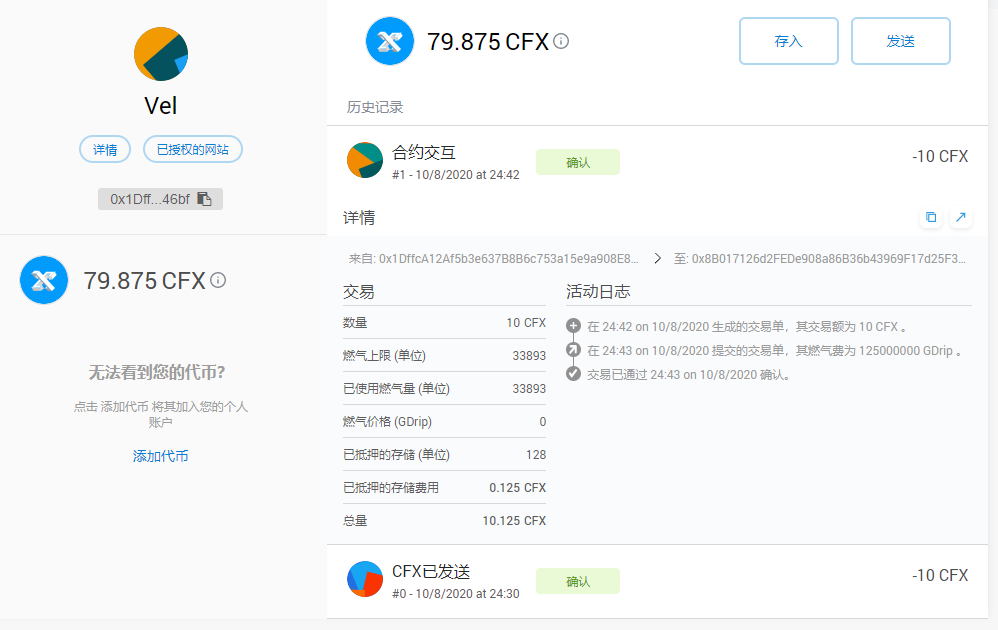Open the 详情 account details button
Viewport: 998px width, 630px height.
click(105, 150)
